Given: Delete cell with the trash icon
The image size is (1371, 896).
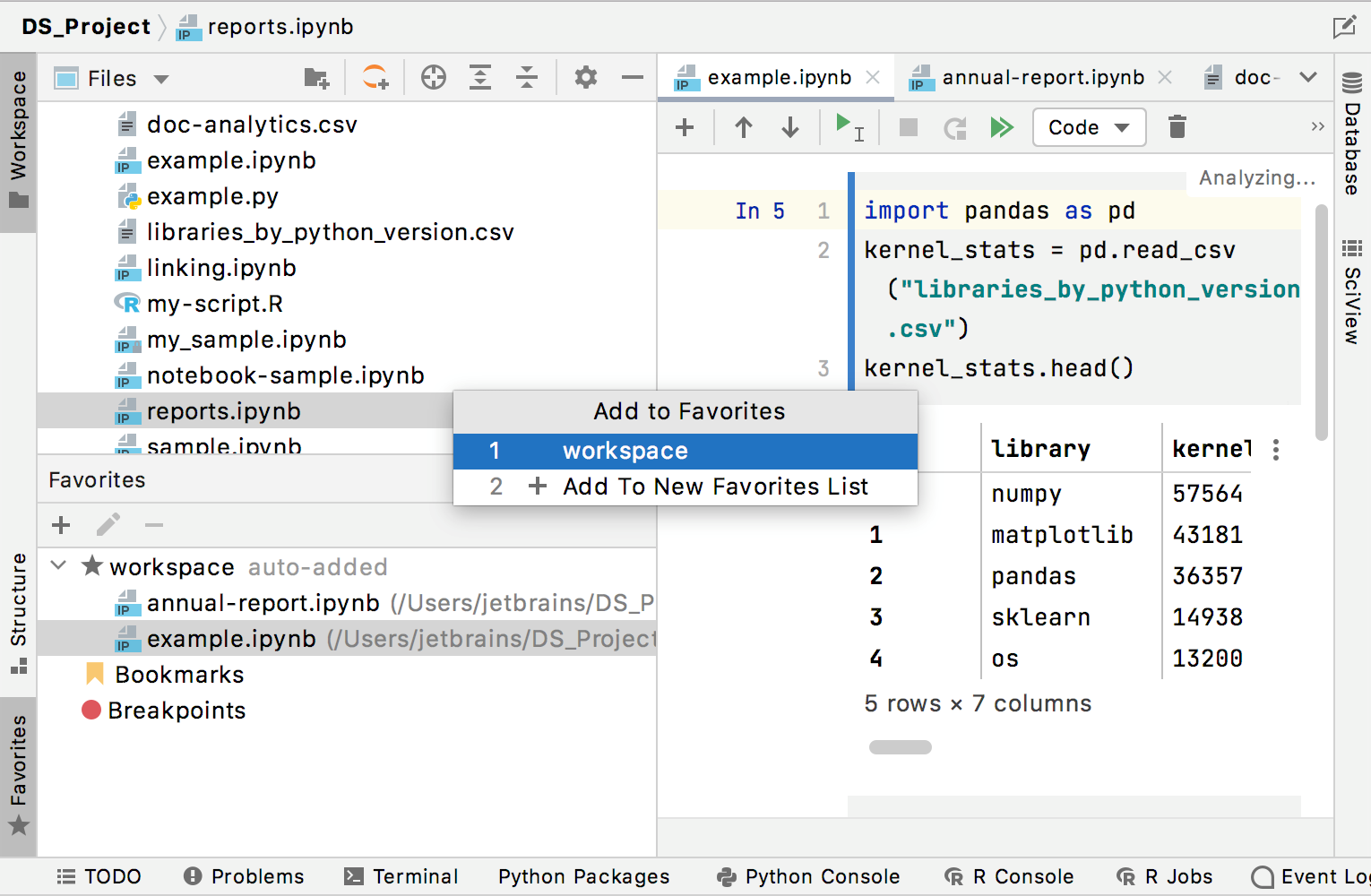Looking at the screenshot, I should coord(1177,127).
